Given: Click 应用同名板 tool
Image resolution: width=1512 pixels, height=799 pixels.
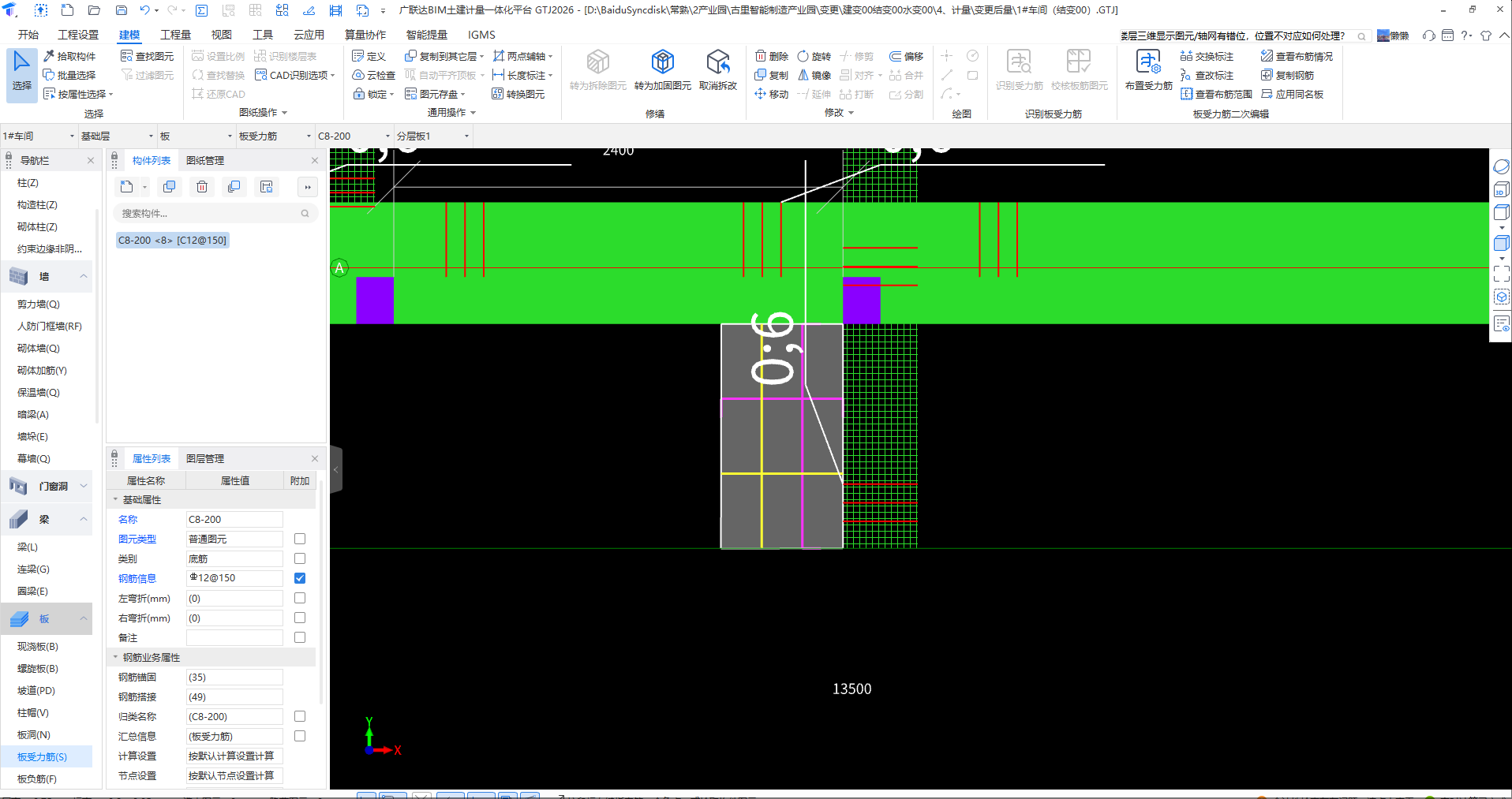Looking at the screenshot, I should click(x=1293, y=94).
